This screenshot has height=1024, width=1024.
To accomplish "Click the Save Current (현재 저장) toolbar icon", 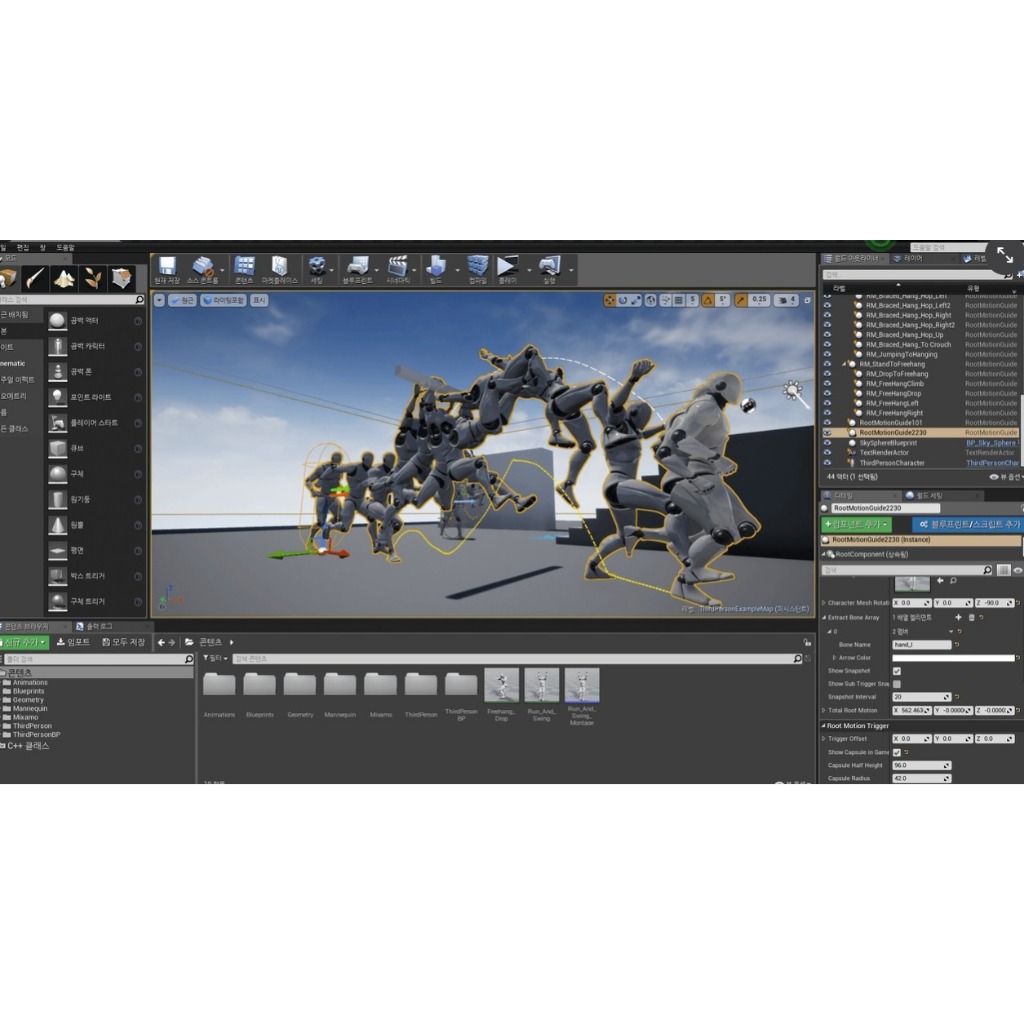I will [x=166, y=268].
